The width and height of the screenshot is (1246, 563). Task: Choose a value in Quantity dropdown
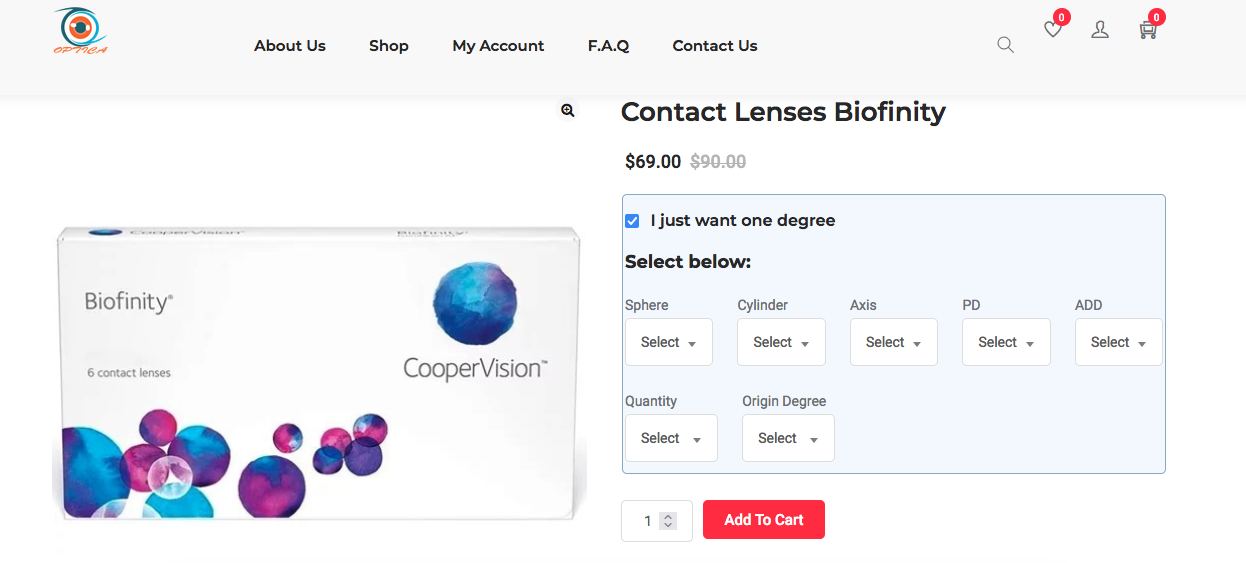[x=670, y=438]
